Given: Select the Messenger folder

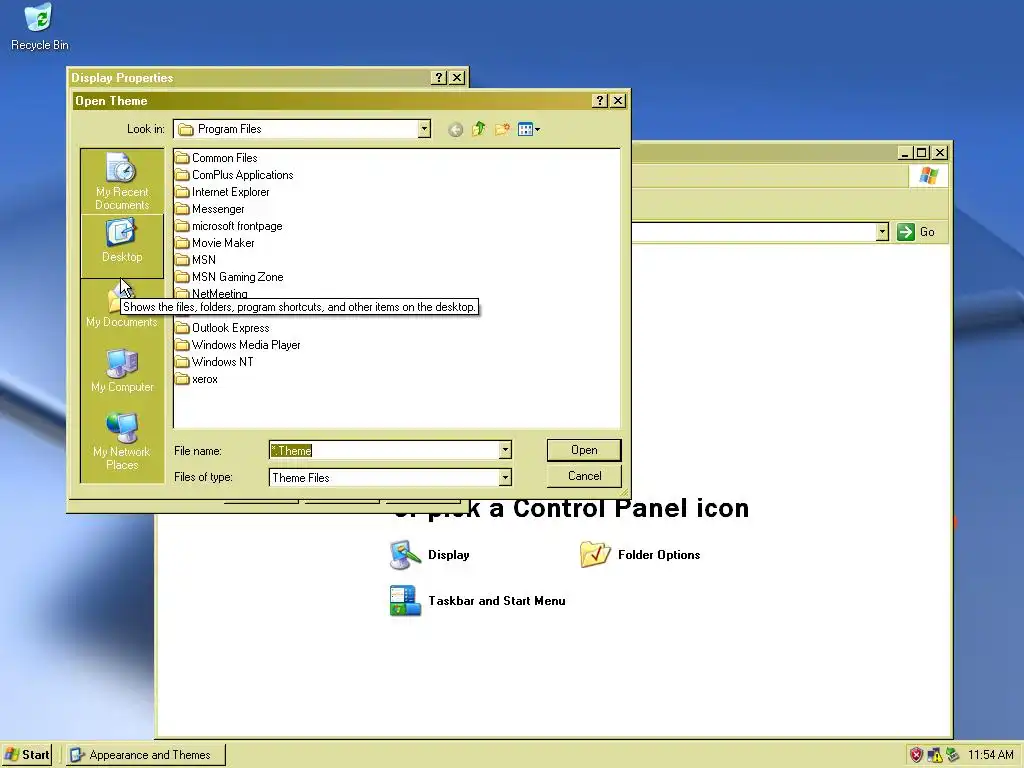Looking at the screenshot, I should [x=210, y=209].
